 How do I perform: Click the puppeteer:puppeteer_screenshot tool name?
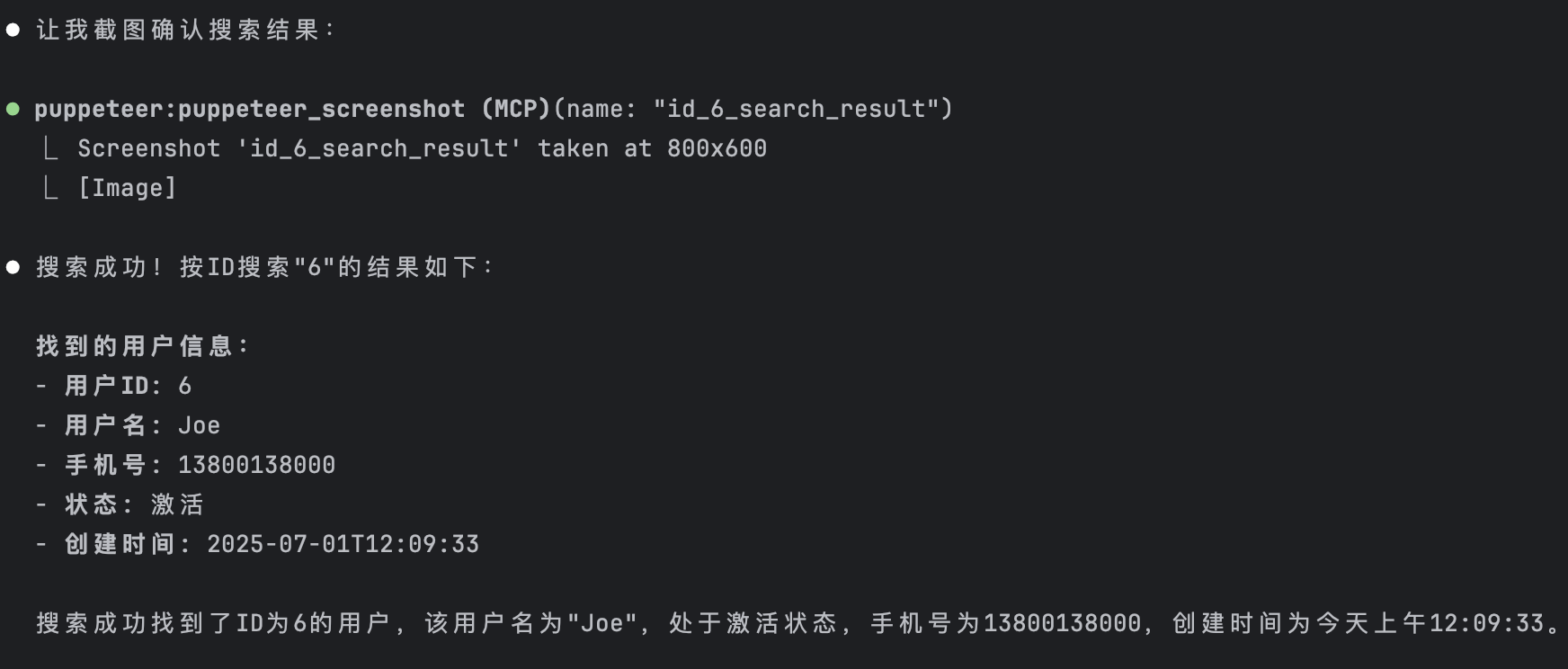click(249, 110)
